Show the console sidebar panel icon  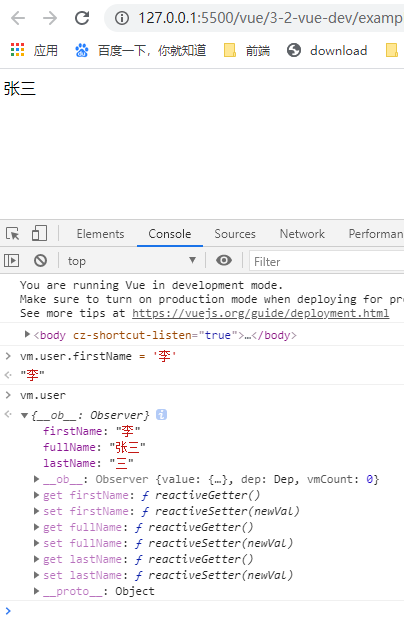(x=12, y=261)
